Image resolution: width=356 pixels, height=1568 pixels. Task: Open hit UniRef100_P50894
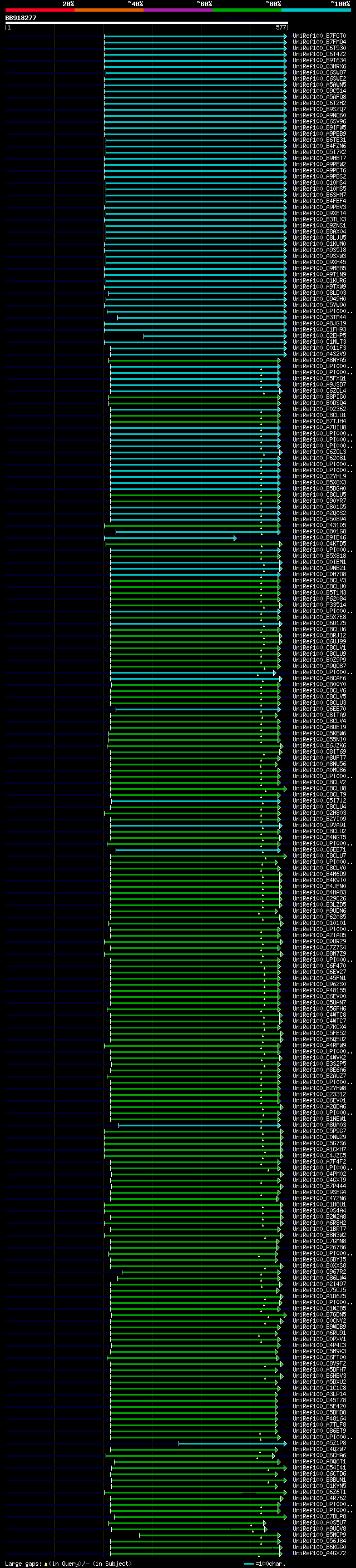319,519
